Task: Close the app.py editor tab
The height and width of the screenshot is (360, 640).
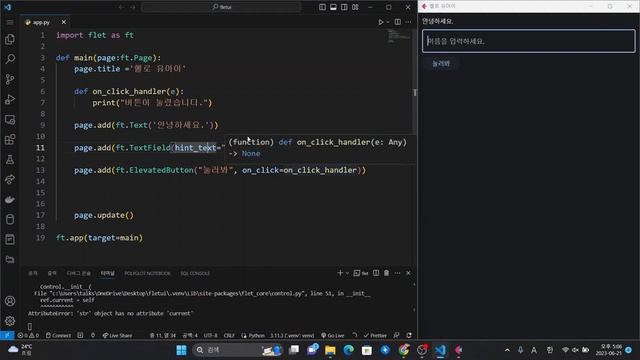Action: tap(64, 22)
